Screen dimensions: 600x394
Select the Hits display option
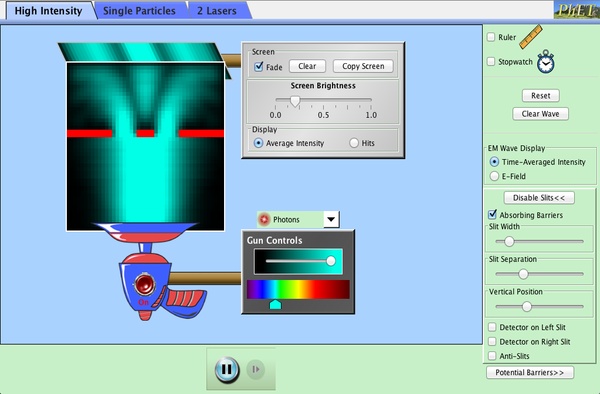click(354, 143)
